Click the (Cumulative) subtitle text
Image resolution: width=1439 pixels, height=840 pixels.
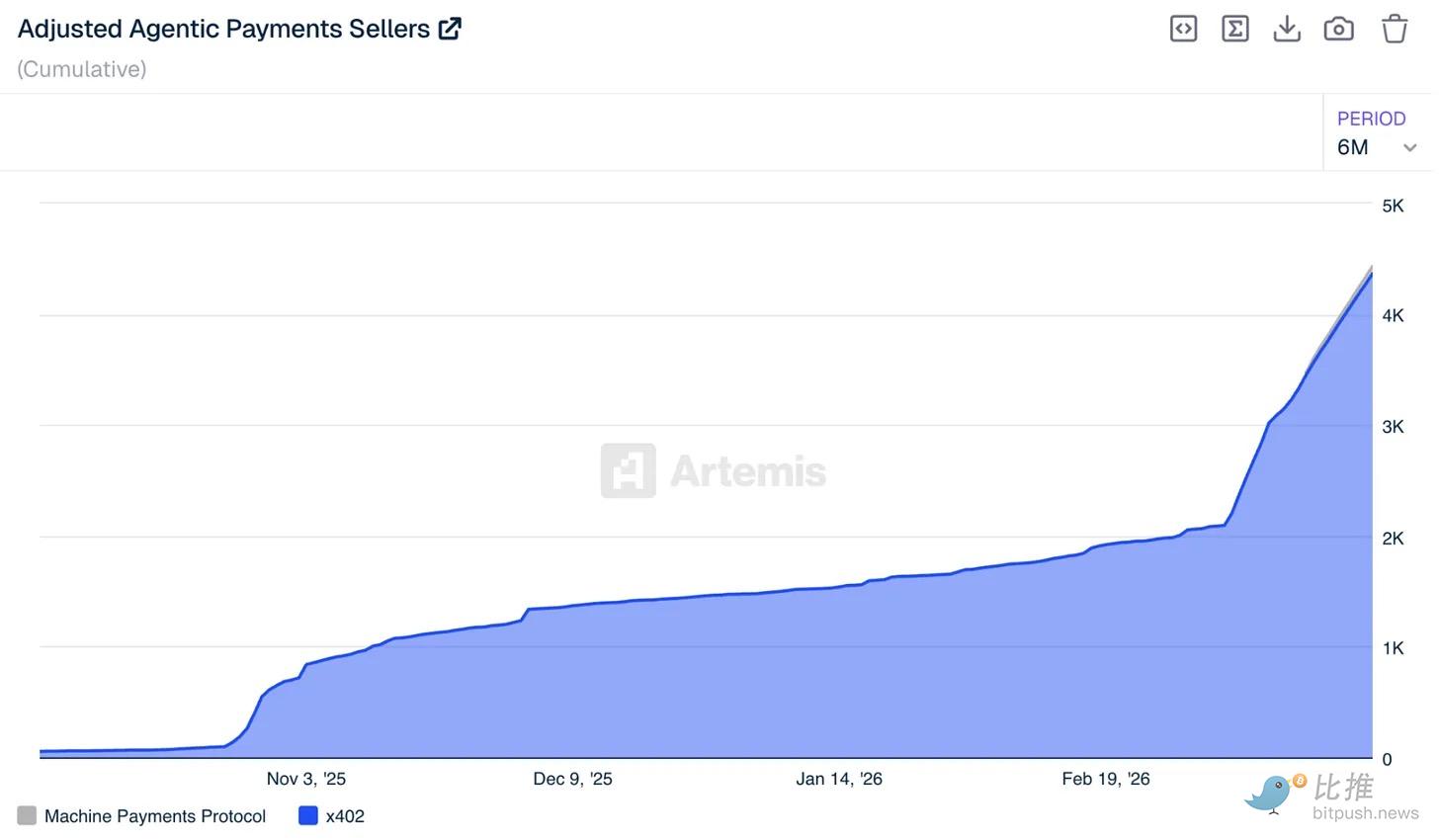(82, 69)
